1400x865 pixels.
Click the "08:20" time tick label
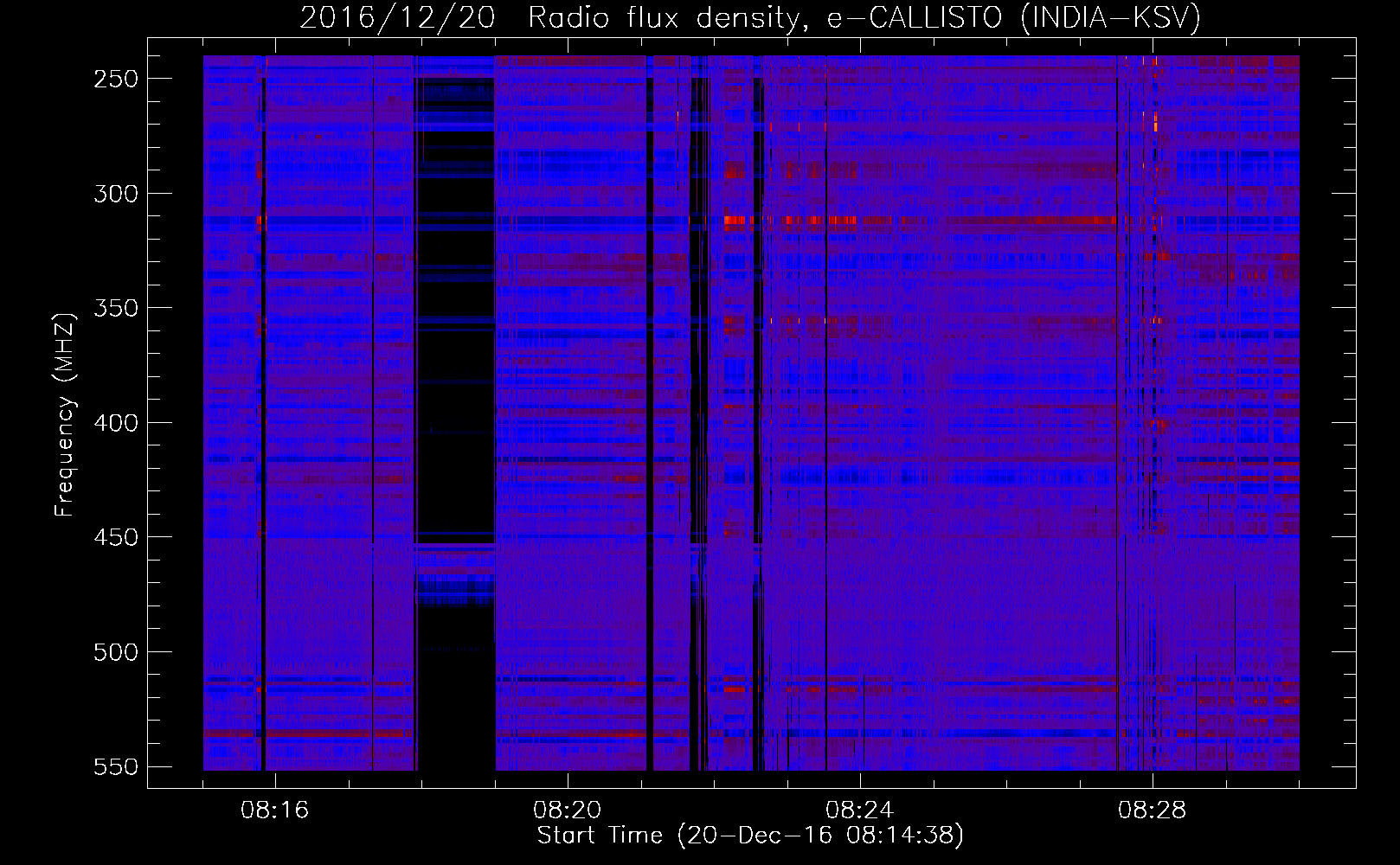(x=568, y=811)
